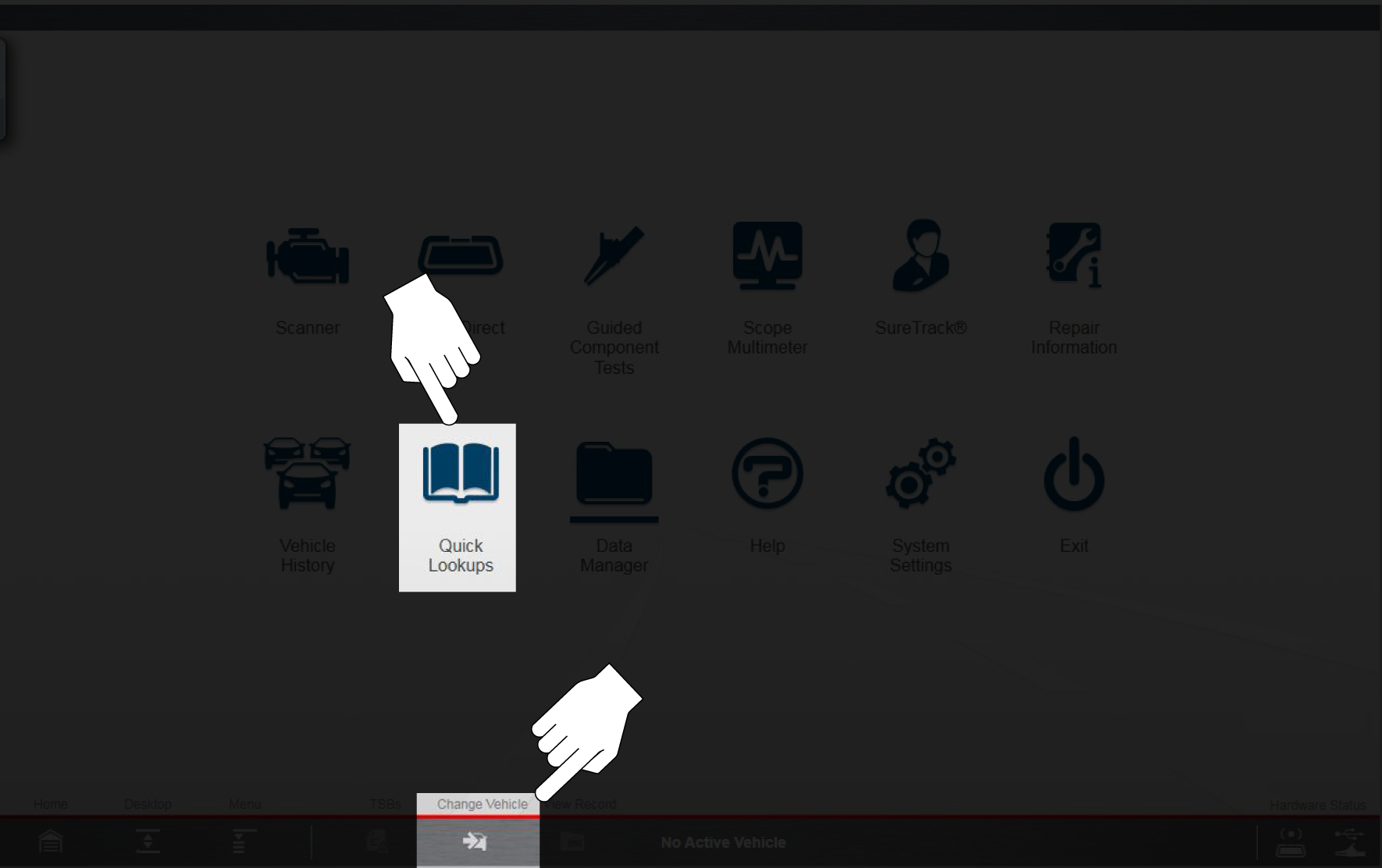Open View Record in toolbar

(x=572, y=841)
